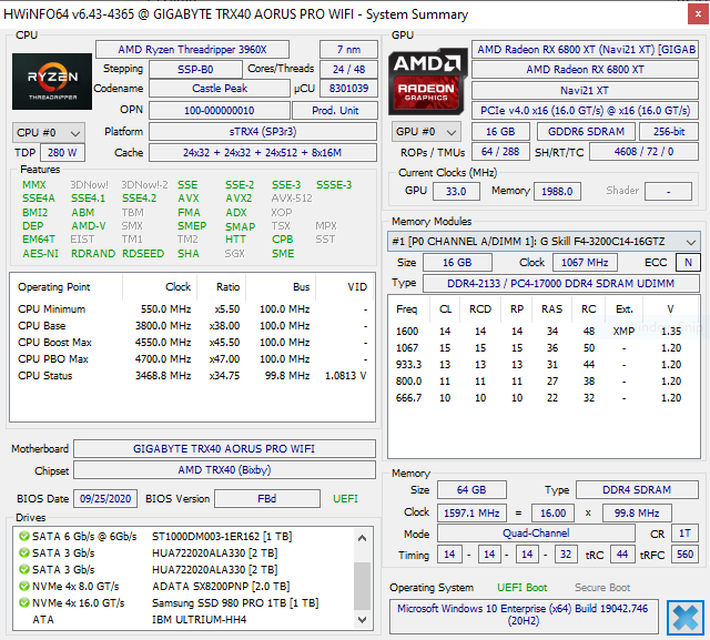This screenshot has height=640, width=710.
Task: Click the Ryzen Threadripper logo
Action: point(52,82)
